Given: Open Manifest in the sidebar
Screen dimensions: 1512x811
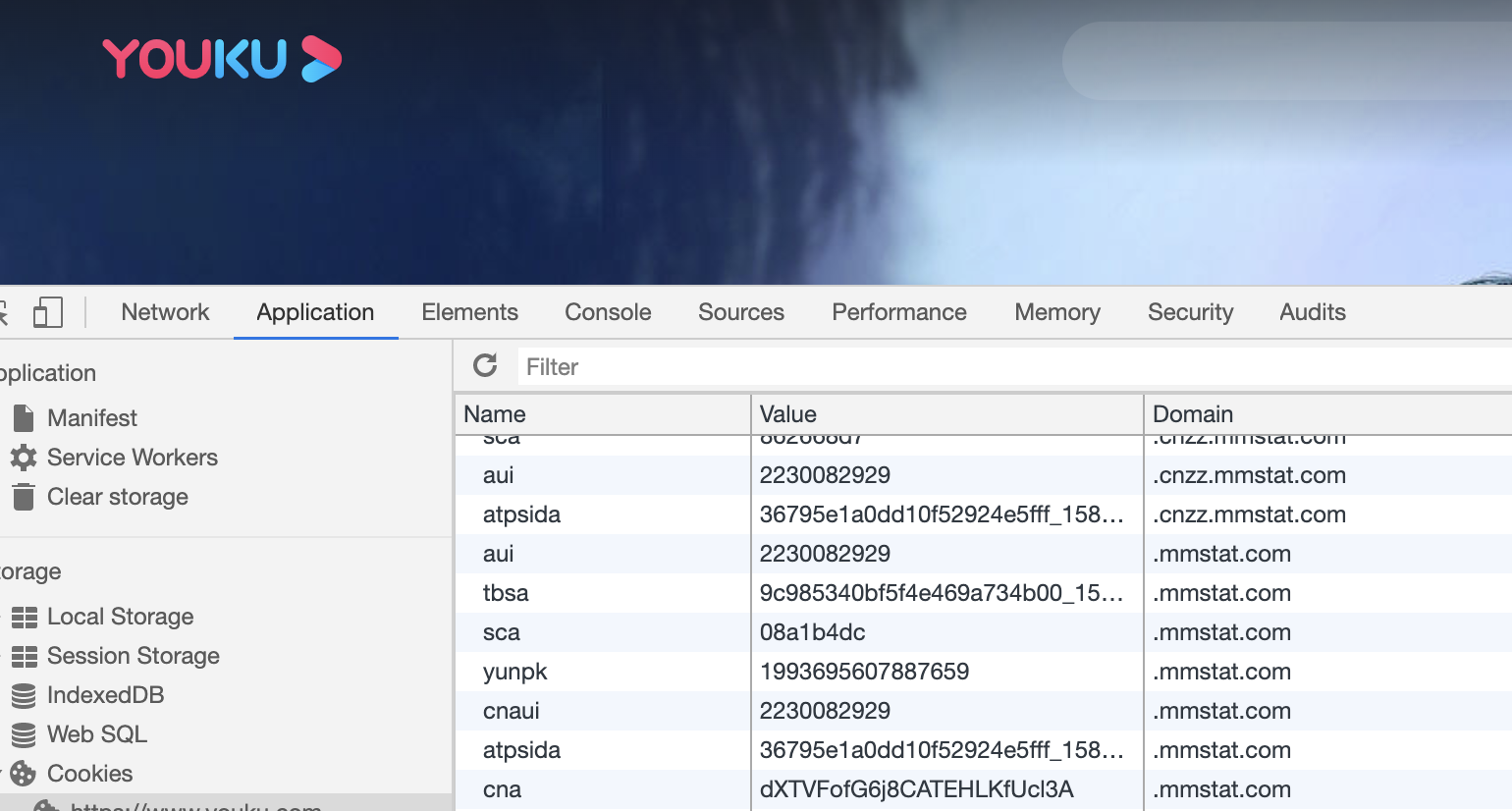Looking at the screenshot, I should tap(92, 418).
